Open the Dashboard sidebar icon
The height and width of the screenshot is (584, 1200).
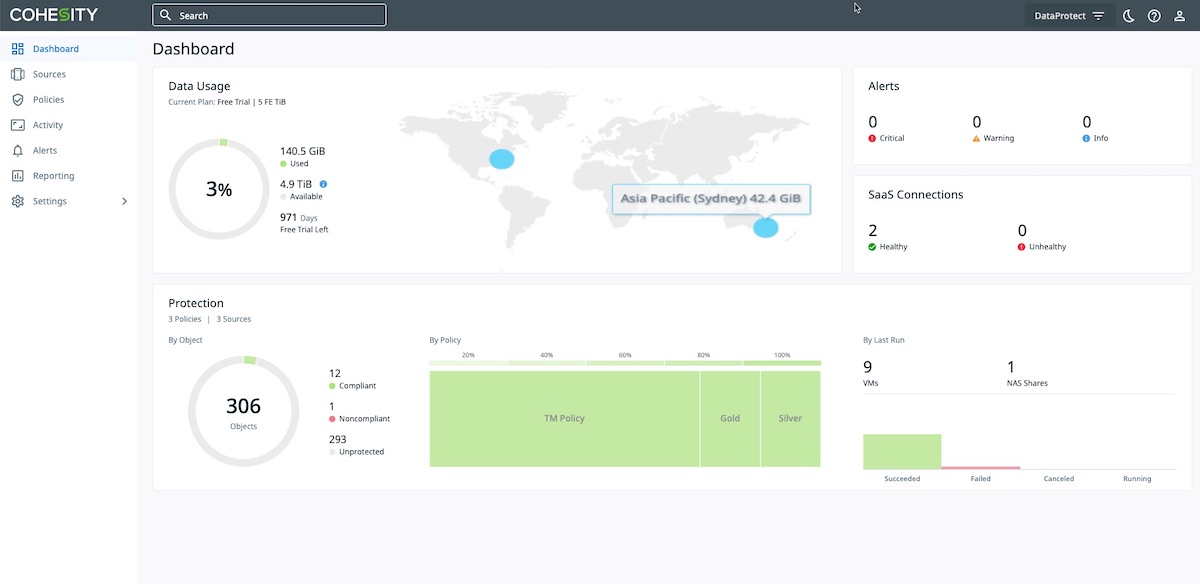pos(16,48)
